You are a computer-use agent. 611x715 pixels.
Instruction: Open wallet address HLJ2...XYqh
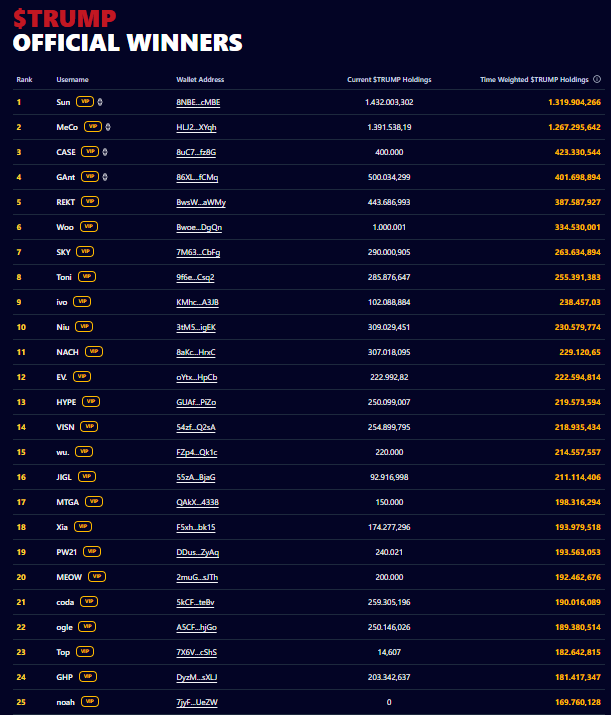pos(197,127)
